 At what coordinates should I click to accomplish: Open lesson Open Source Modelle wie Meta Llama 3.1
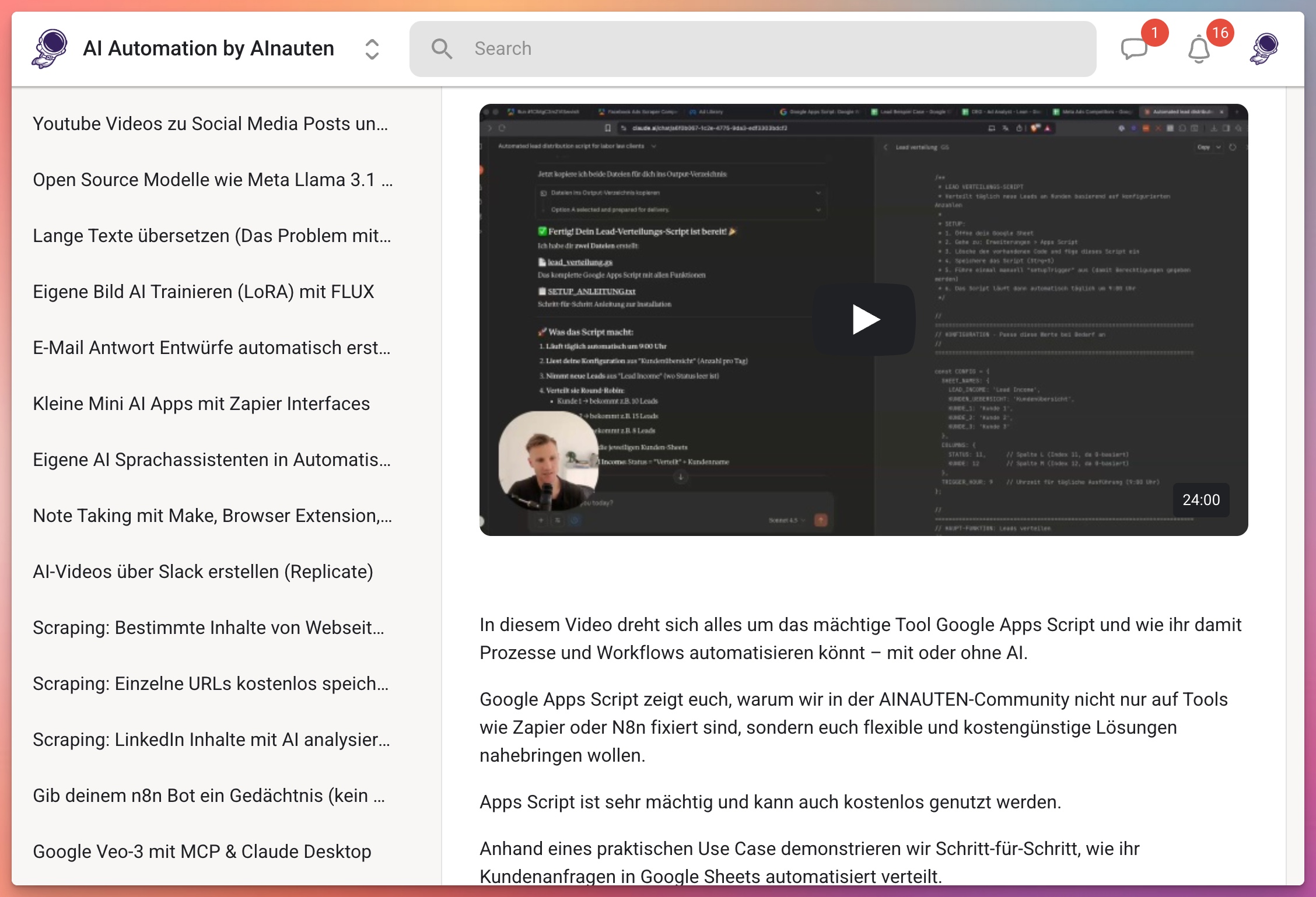point(213,180)
